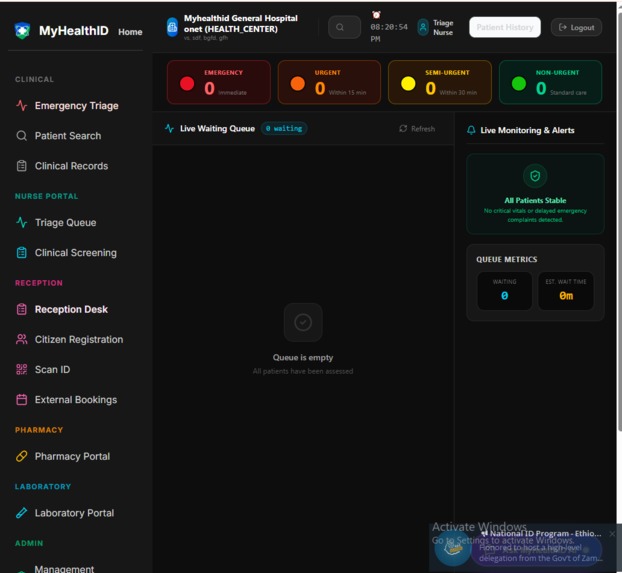Open Clinical Screening
This screenshot has height=573, width=622.
(76, 253)
